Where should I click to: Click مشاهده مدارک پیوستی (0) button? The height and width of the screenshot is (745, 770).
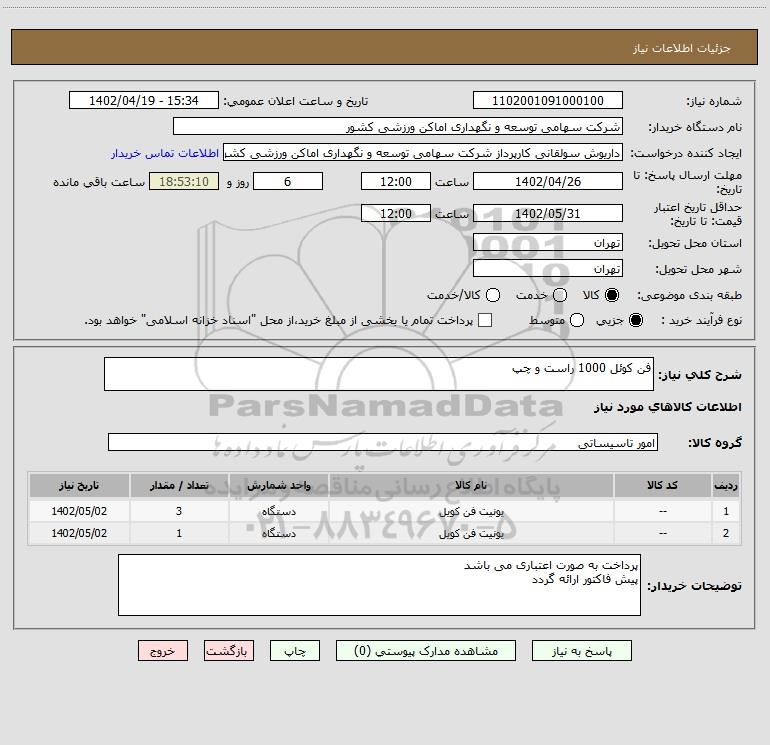pyautogui.click(x=426, y=651)
